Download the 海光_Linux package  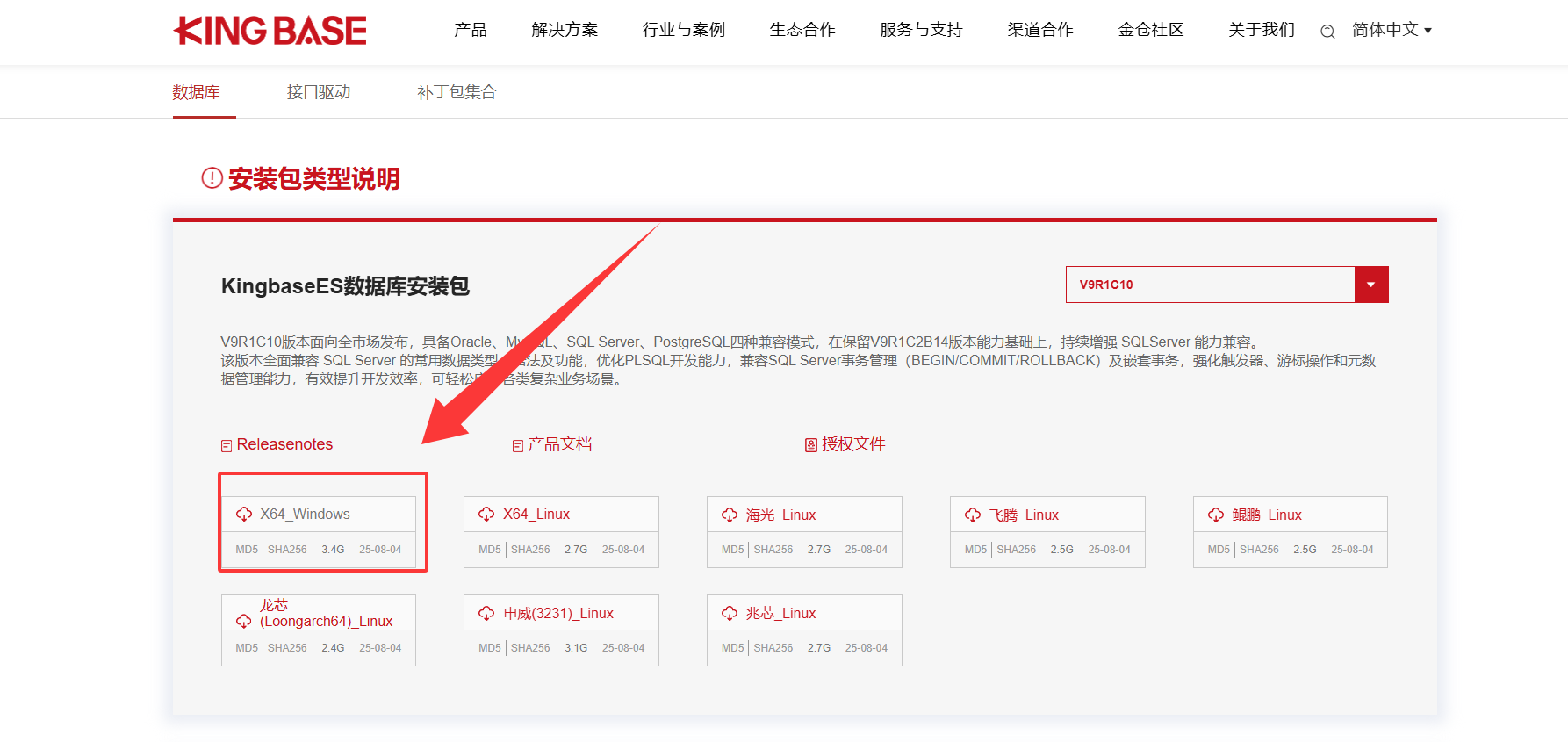[x=780, y=515]
